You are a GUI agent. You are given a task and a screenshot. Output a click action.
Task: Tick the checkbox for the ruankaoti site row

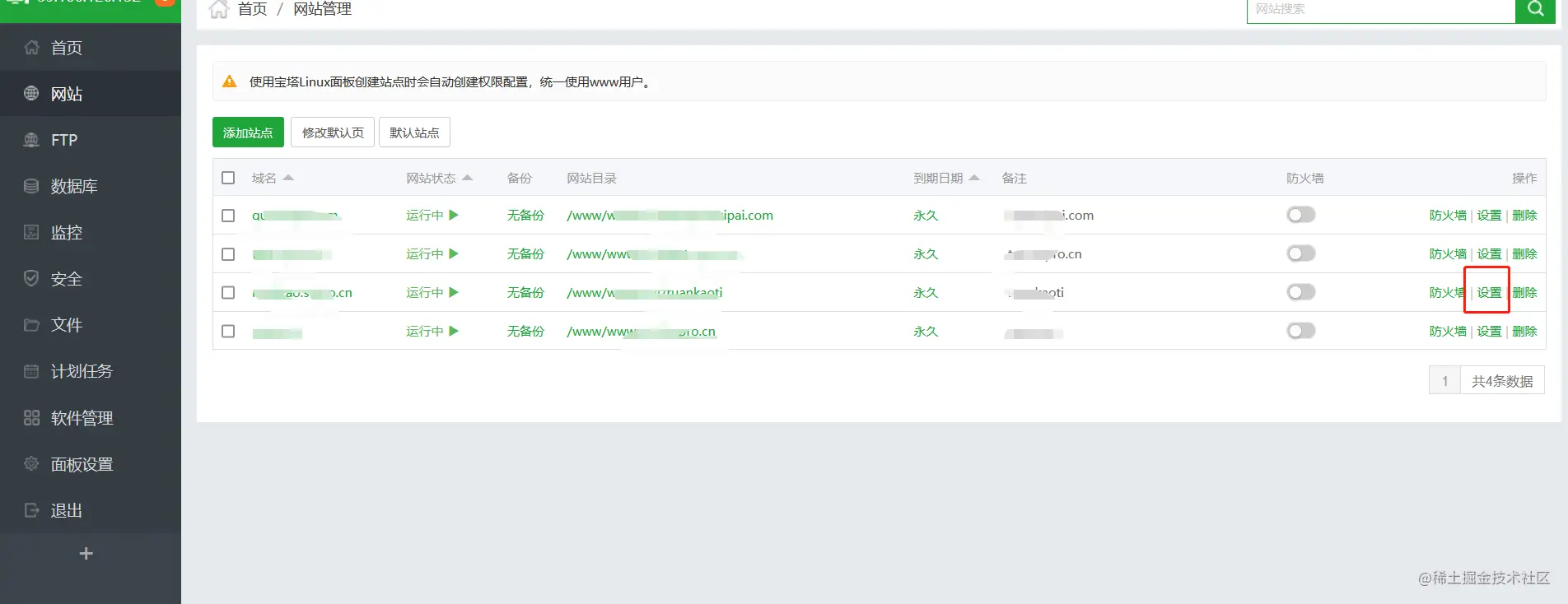(228, 292)
